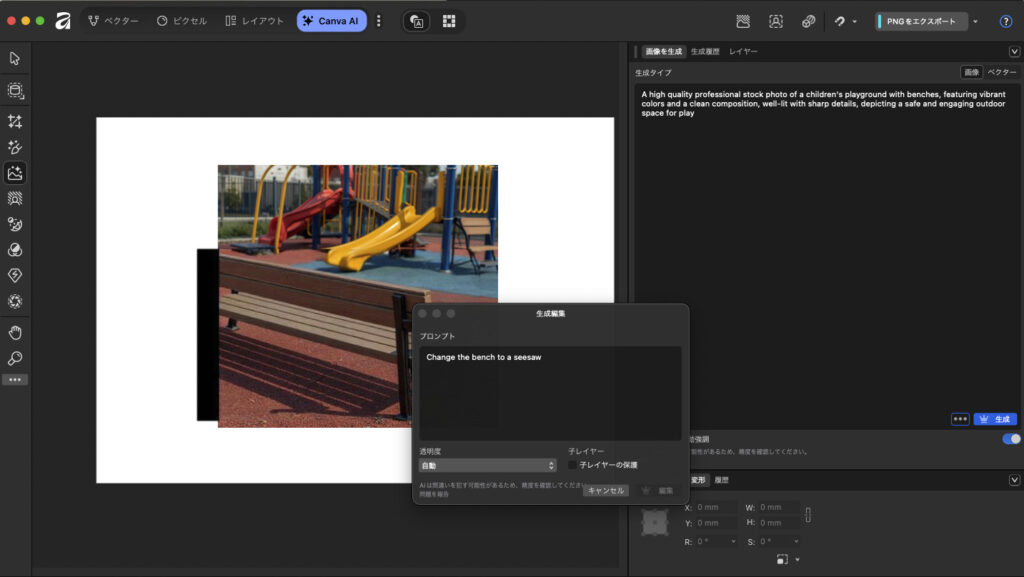This screenshot has width=1024, height=577.
Task: Select the Move tool arrow icon
Action: (15, 58)
